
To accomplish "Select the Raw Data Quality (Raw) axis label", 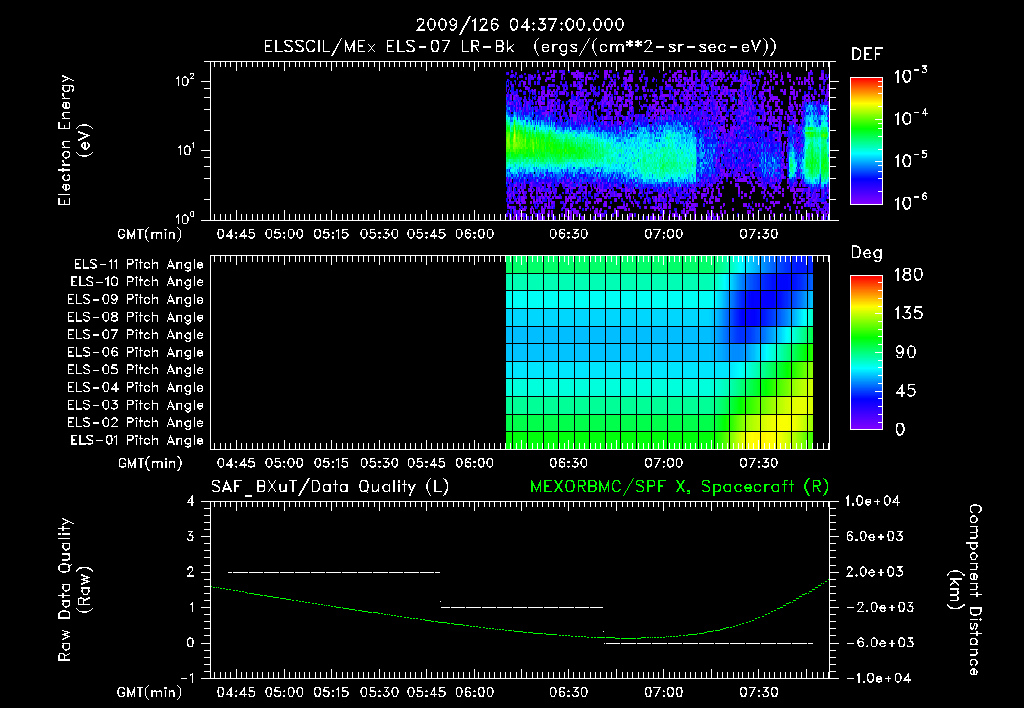I will click(74, 589).
